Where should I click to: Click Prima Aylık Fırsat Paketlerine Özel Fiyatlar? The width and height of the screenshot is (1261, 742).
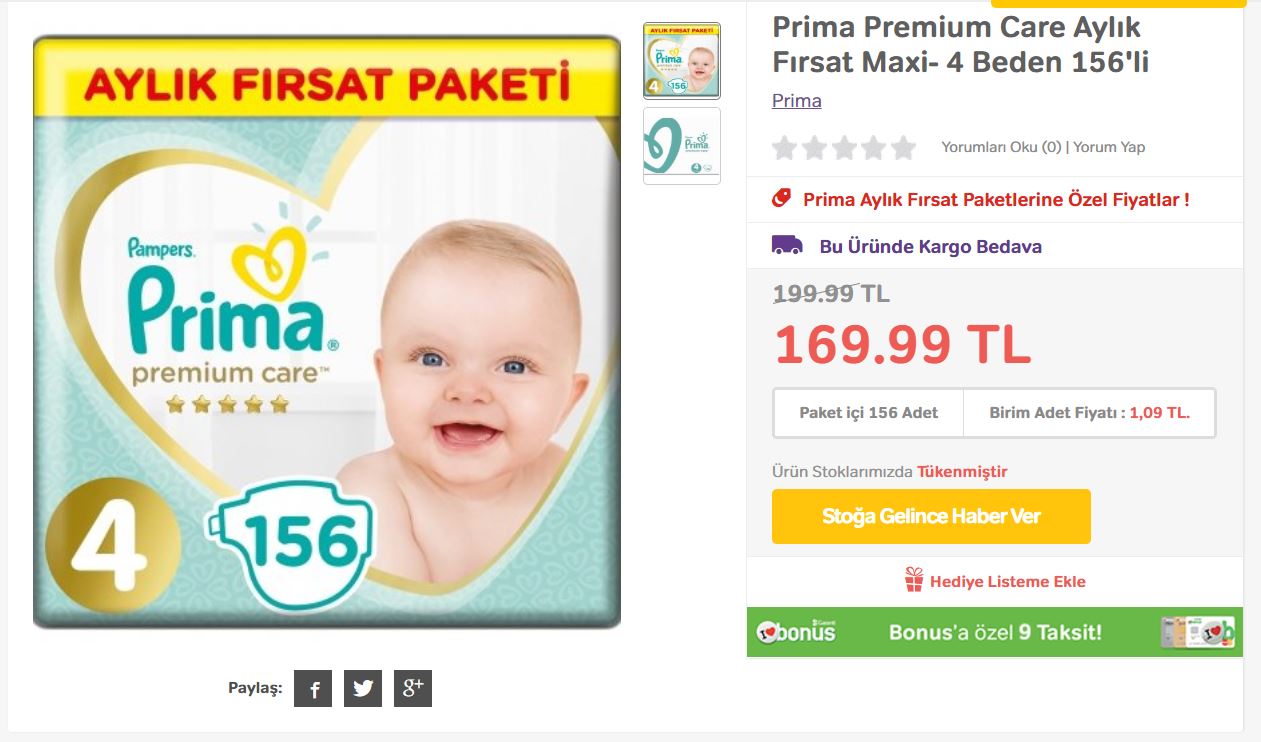(996, 199)
